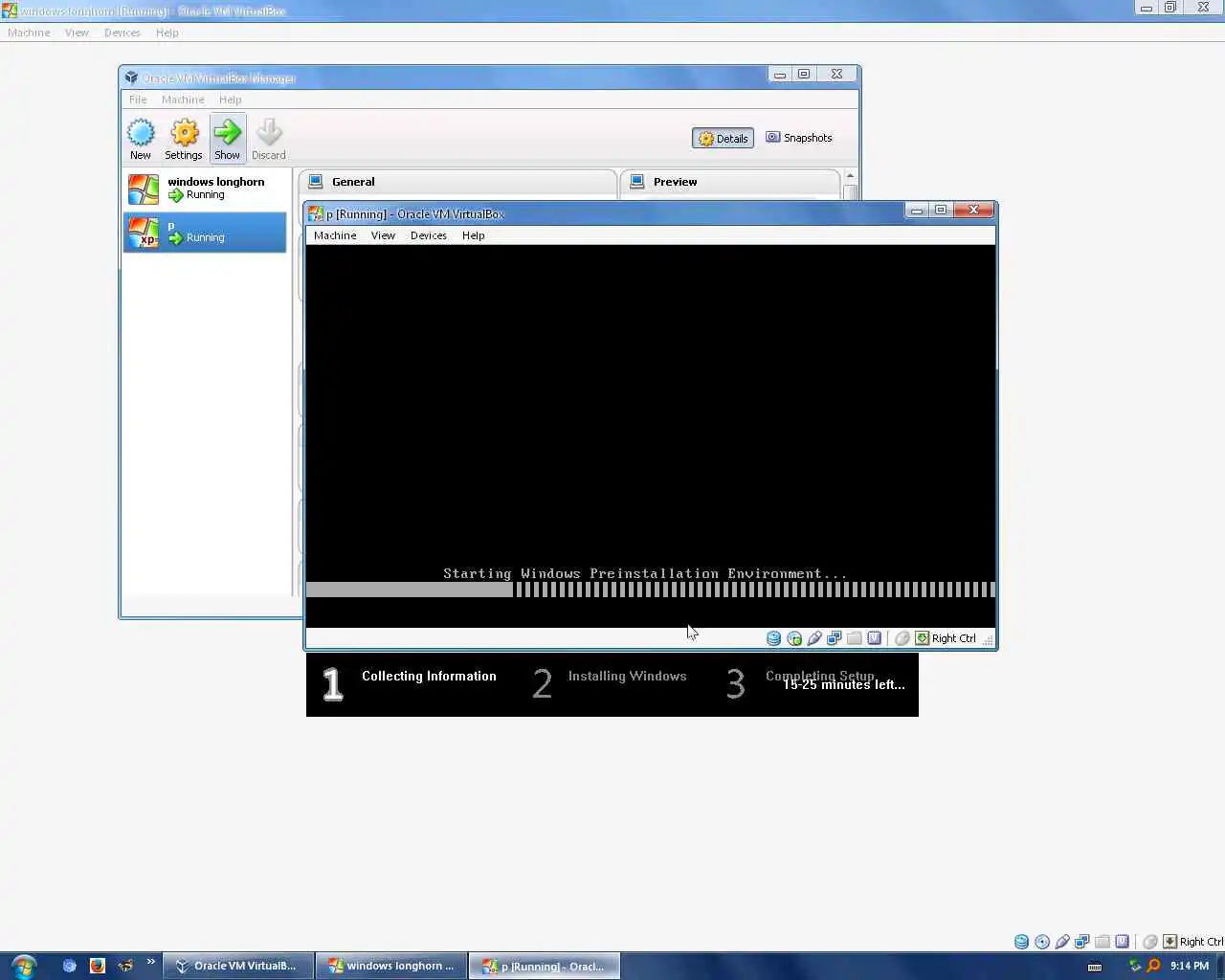Open outer window's View menu at top
Viewport: 1225px width, 980px height.
[77, 33]
